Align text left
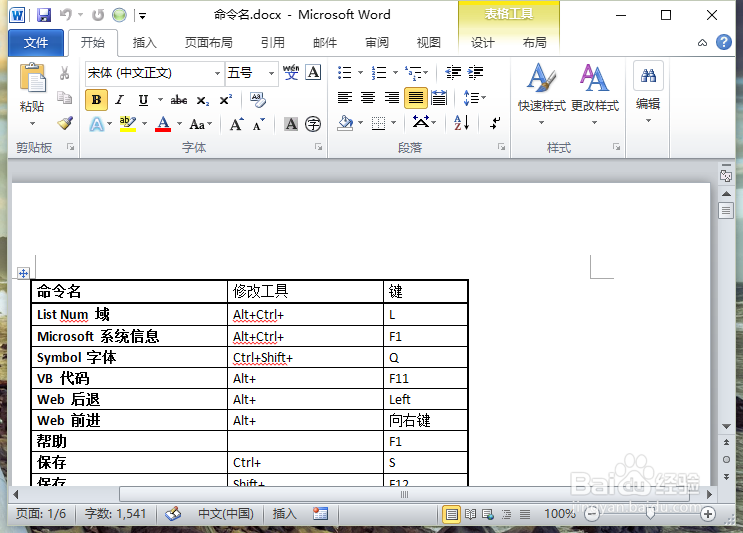743x533 pixels. [x=345, y=98]
